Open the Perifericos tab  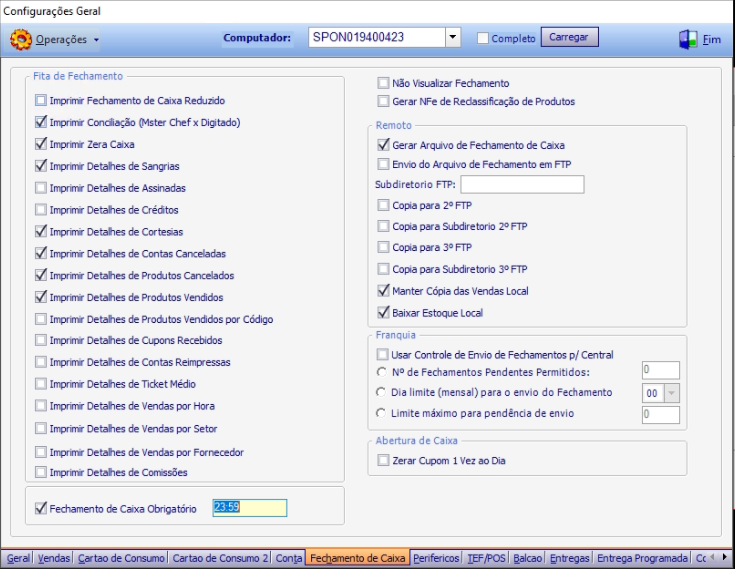coord(436,558)
